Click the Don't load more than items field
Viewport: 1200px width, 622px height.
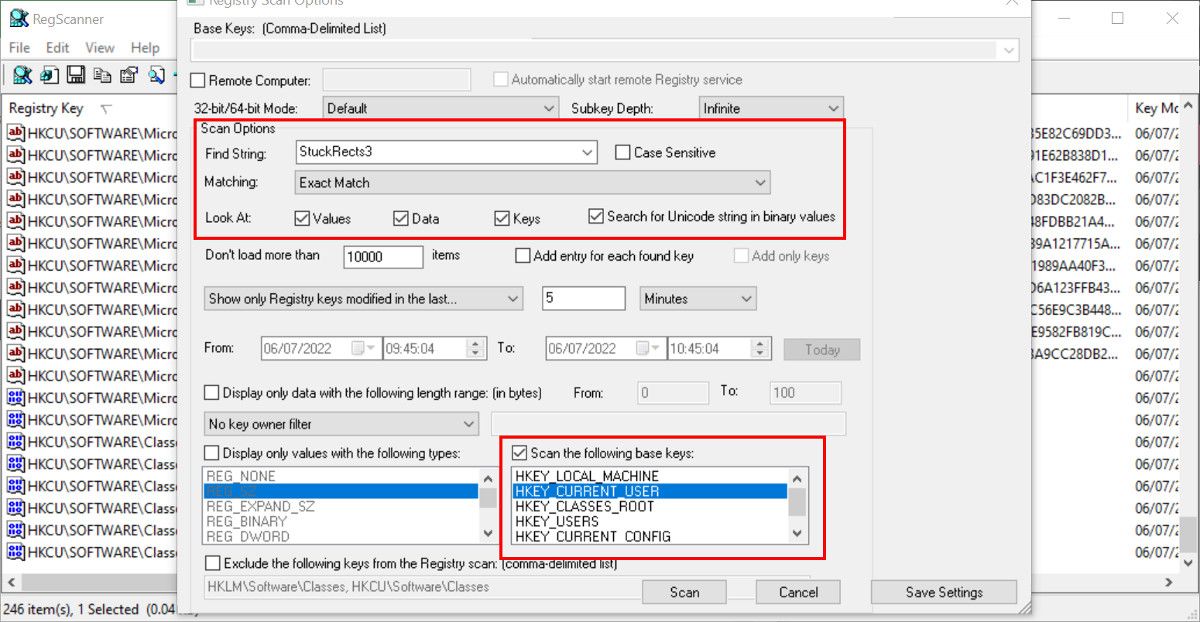click(383, 257)
